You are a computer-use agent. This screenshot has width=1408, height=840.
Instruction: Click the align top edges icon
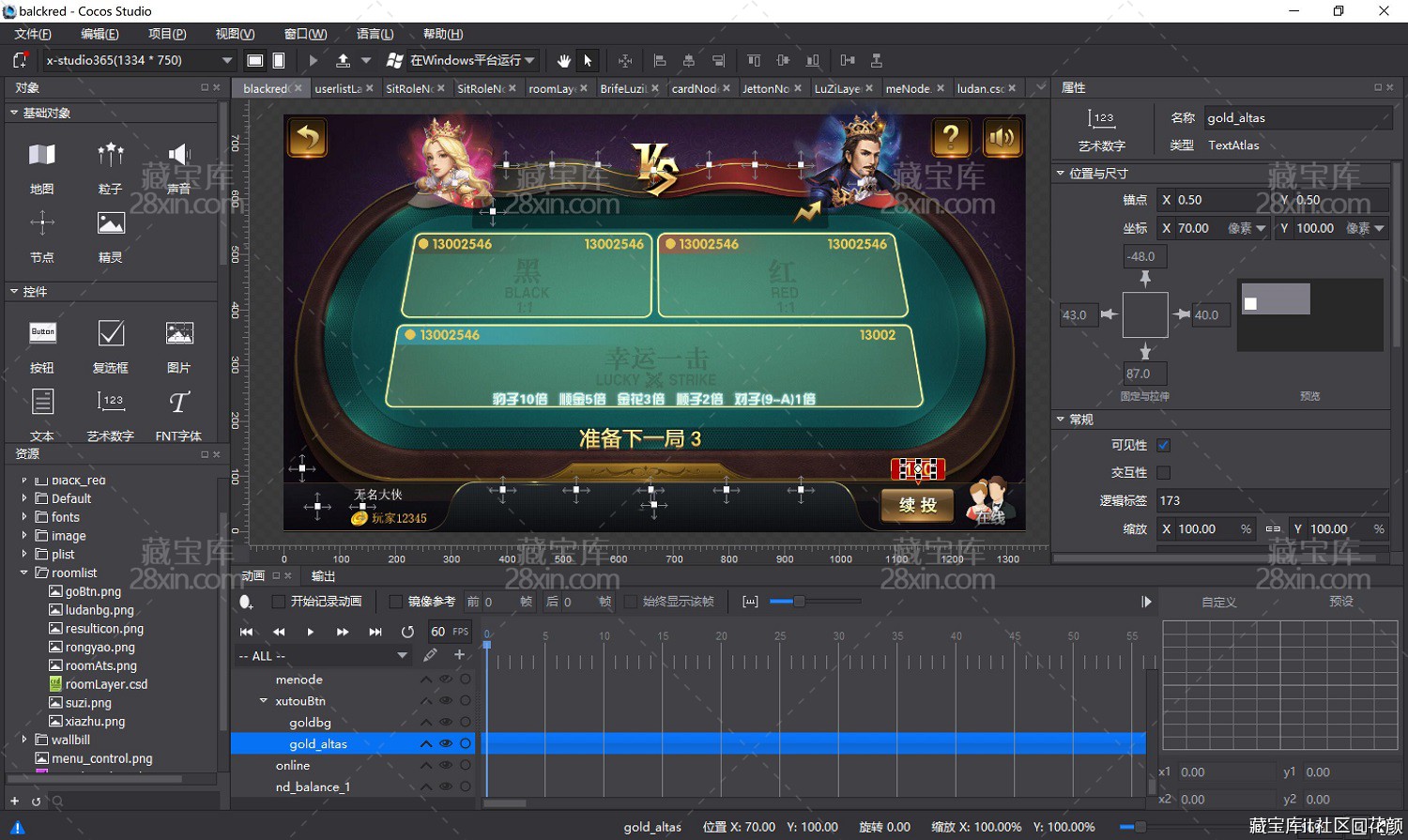[x=754, y=60]
